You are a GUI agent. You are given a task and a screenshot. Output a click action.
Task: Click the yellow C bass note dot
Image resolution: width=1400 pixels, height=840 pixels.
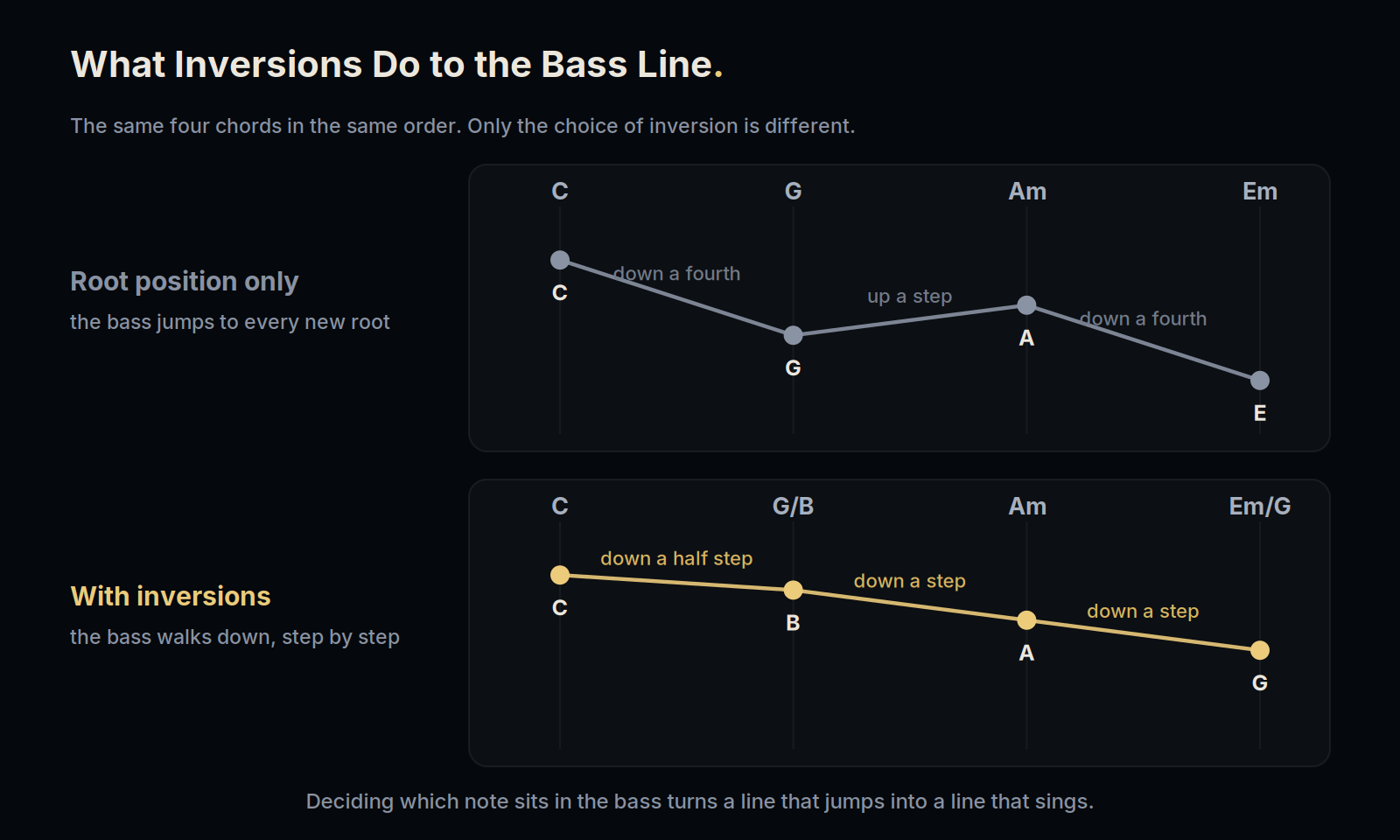(x=560, y=575)
